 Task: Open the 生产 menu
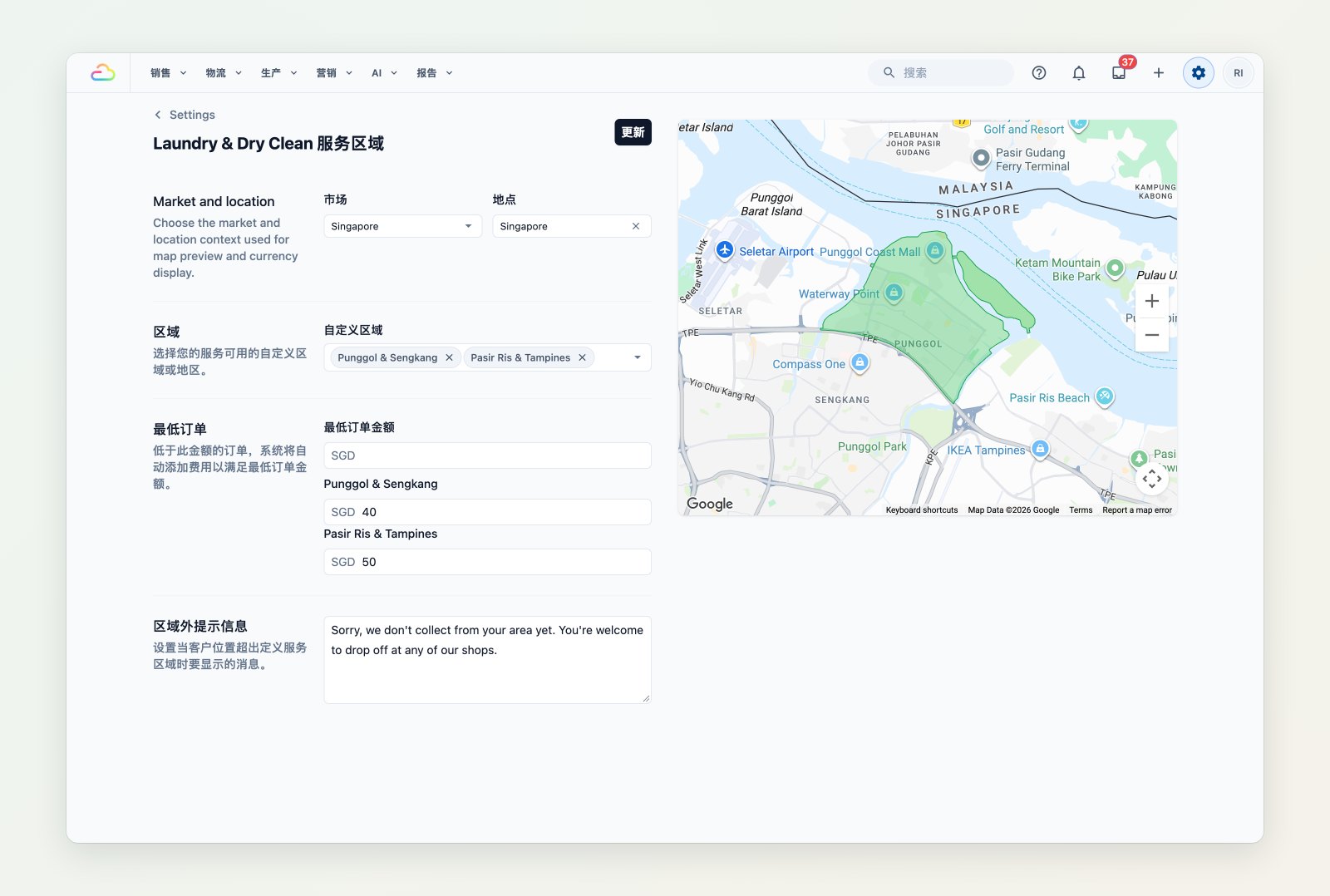click(x=278, y=73)
